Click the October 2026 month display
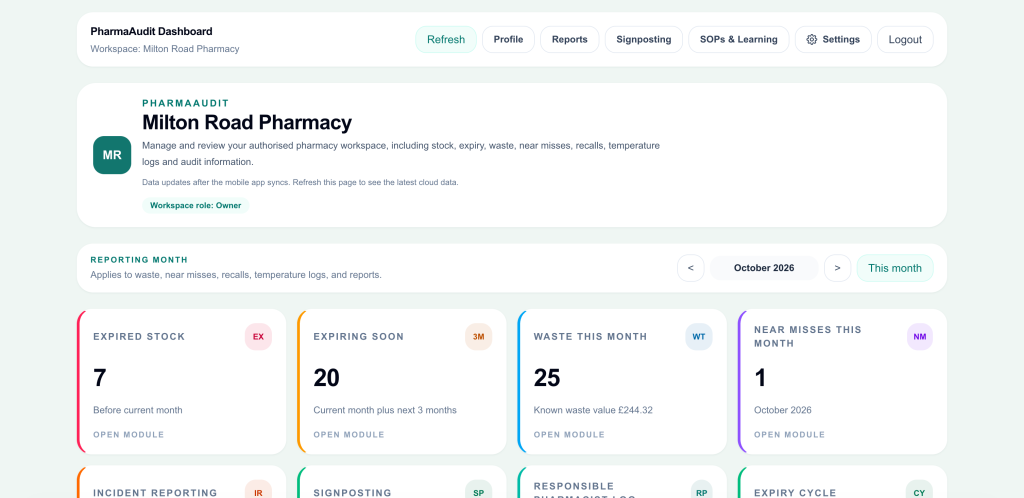The height and width of the screenshot is (498, 1024). pyautogui.click(x=764, y=268)
